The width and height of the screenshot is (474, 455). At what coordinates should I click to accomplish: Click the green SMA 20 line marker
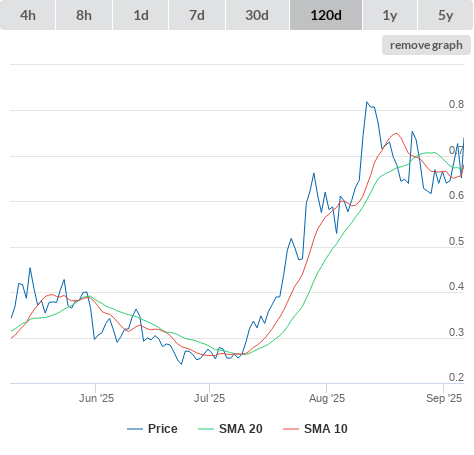pos(206,429)
